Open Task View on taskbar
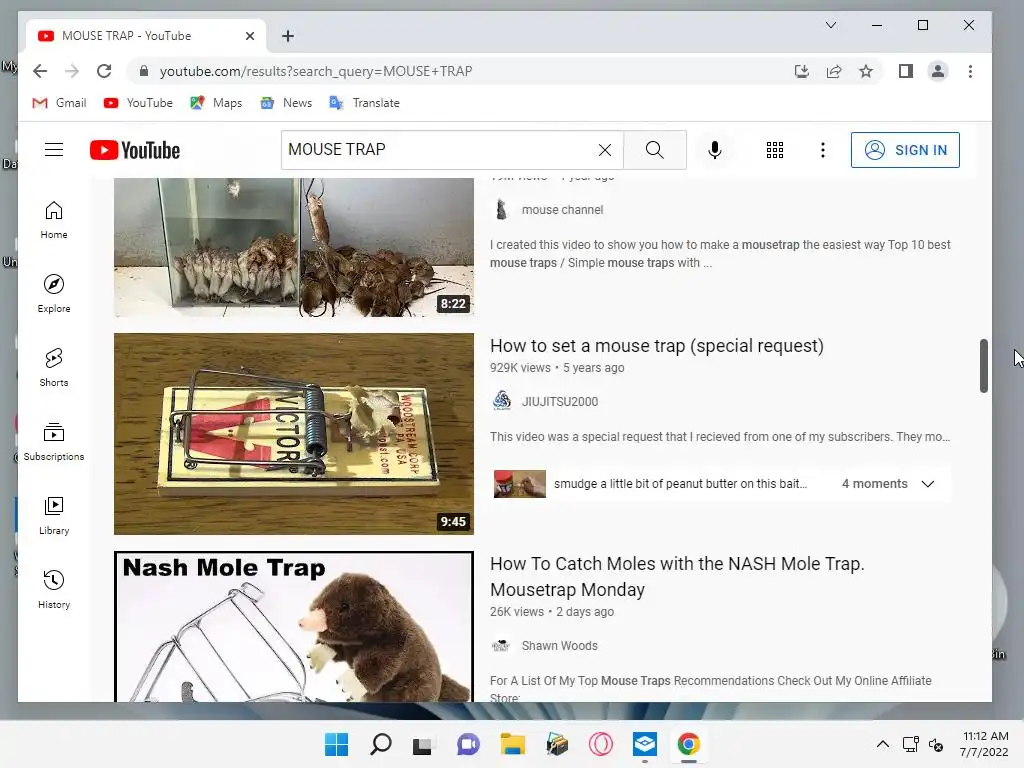 424,744
